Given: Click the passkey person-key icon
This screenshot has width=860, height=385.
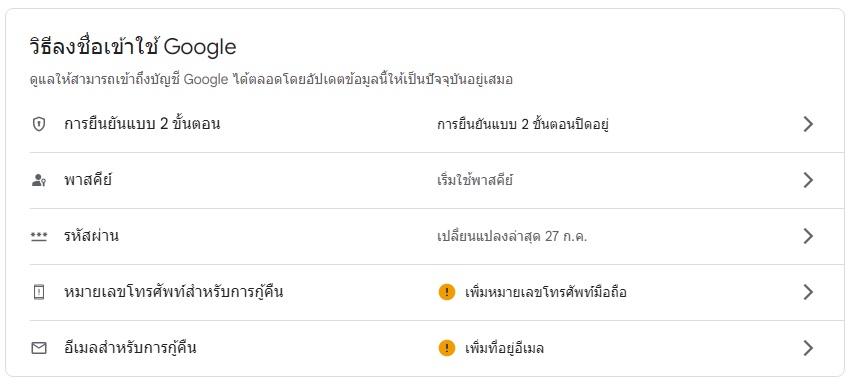Looking at the screenshot, I should (38, 180).
